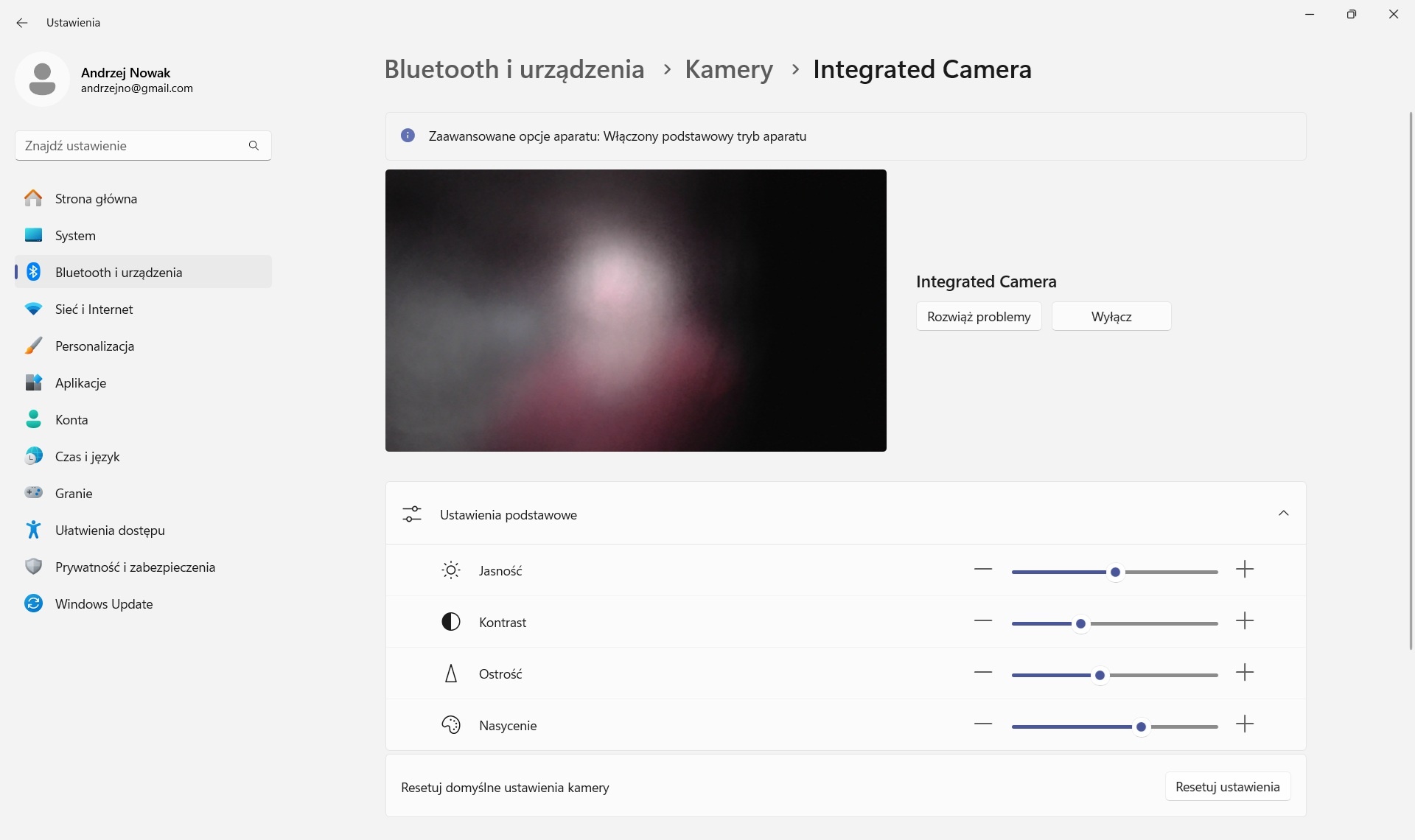Screen dimensions: 1415x840
Task: Click Resetuj ustawienia button
Action: click(1227, 787)
